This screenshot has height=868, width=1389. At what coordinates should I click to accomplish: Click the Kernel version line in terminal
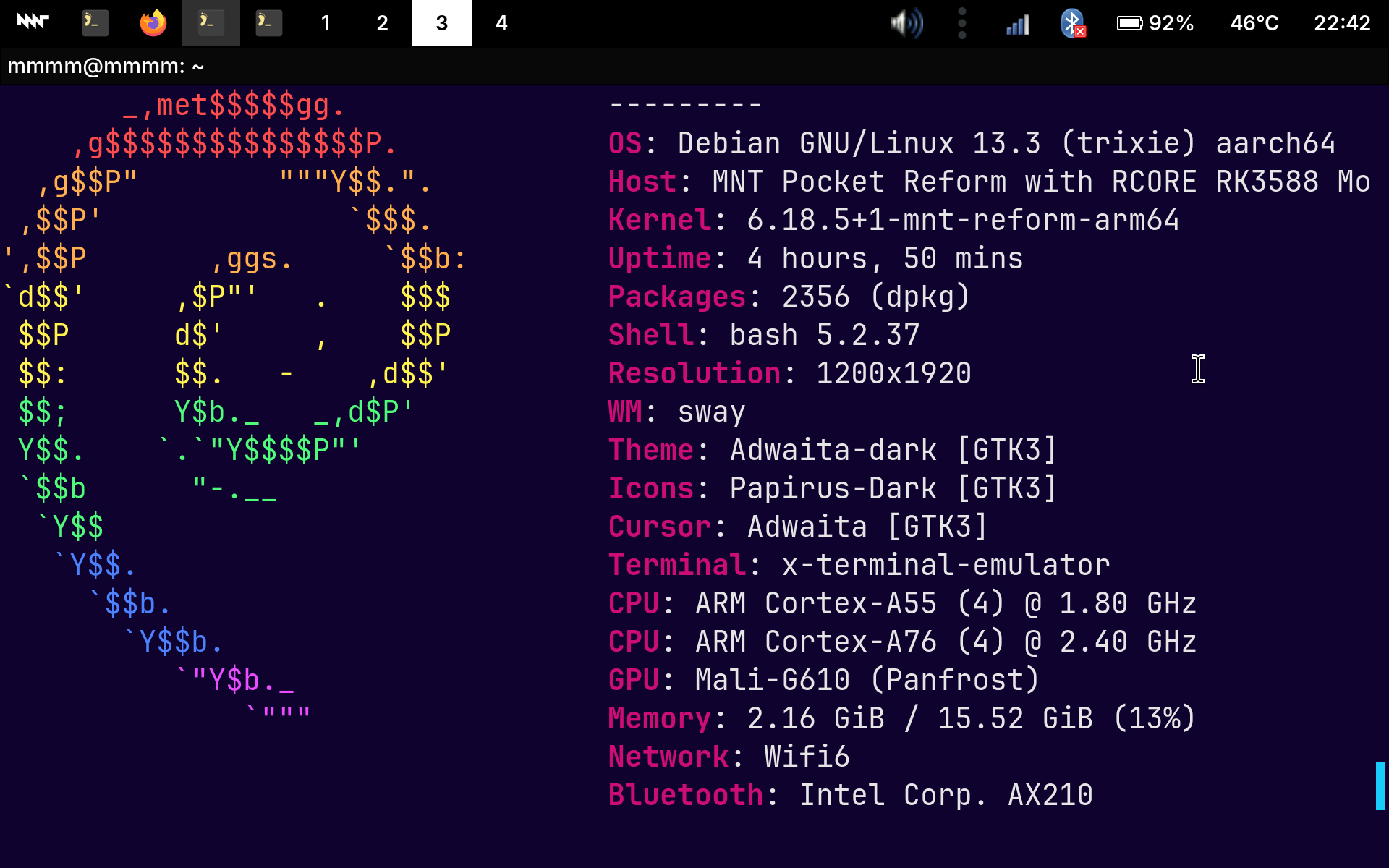click(893, 220)
